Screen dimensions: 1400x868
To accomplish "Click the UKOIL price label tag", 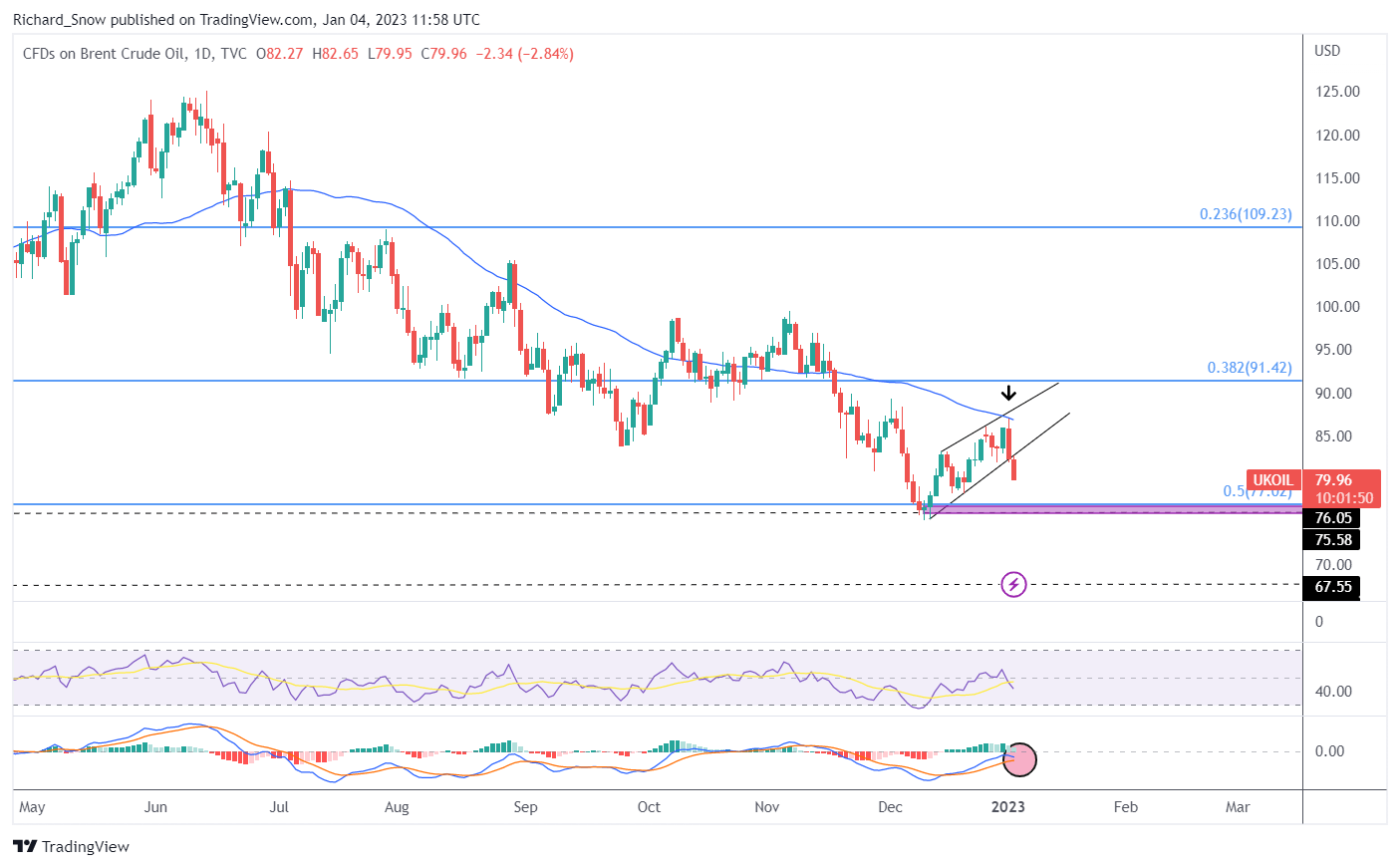I will coord(1273,480).
